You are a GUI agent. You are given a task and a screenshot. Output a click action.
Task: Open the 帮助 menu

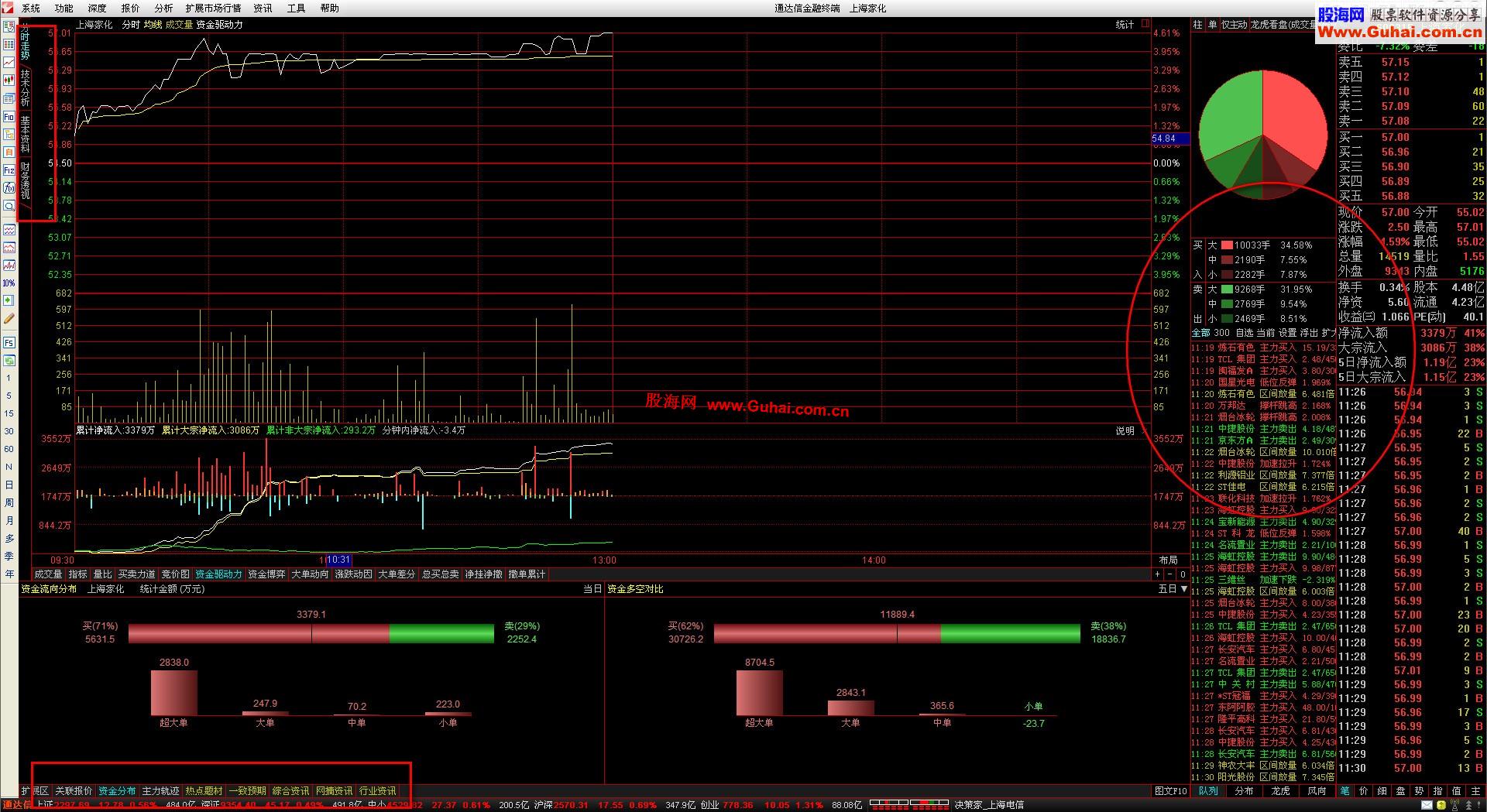tap(330, 8)
